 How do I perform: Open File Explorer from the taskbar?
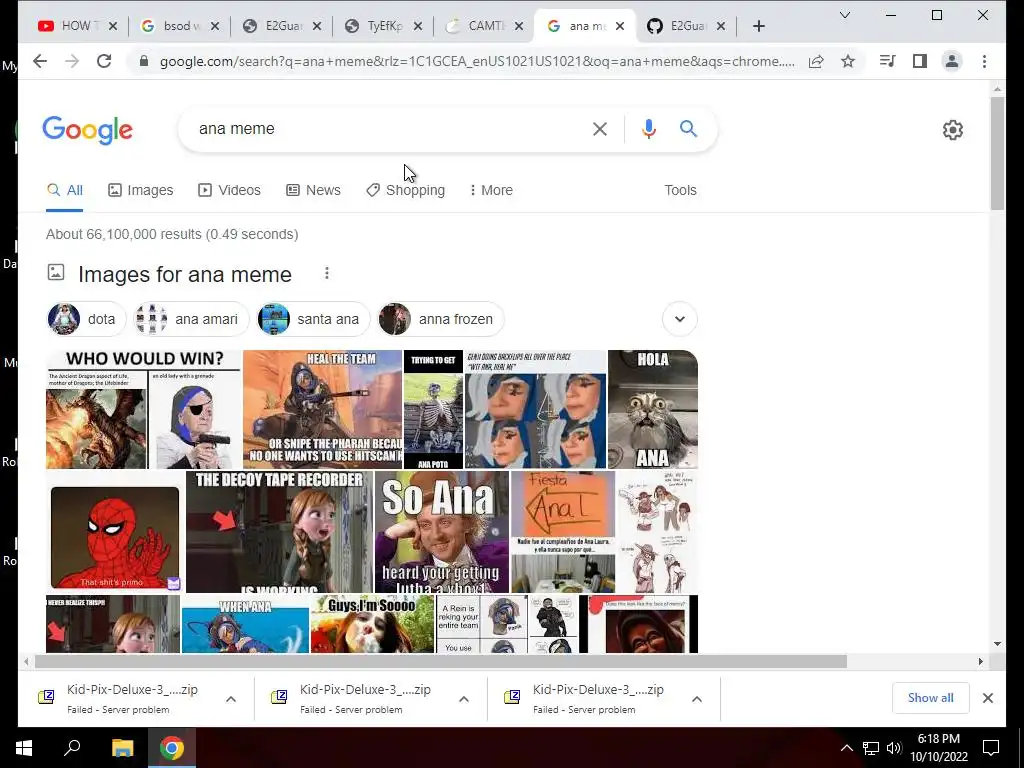click(x=122, y=748)
